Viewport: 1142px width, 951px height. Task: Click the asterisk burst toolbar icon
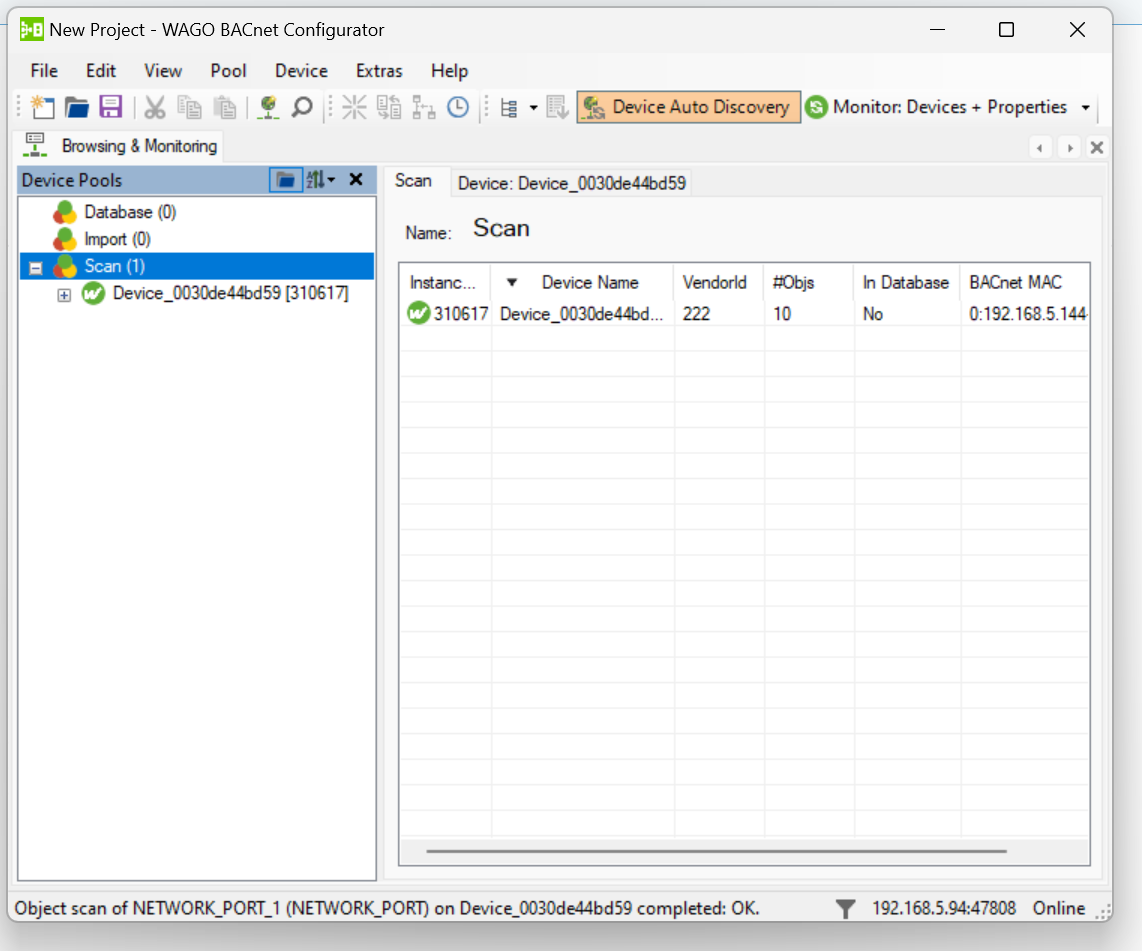point(355,107)
